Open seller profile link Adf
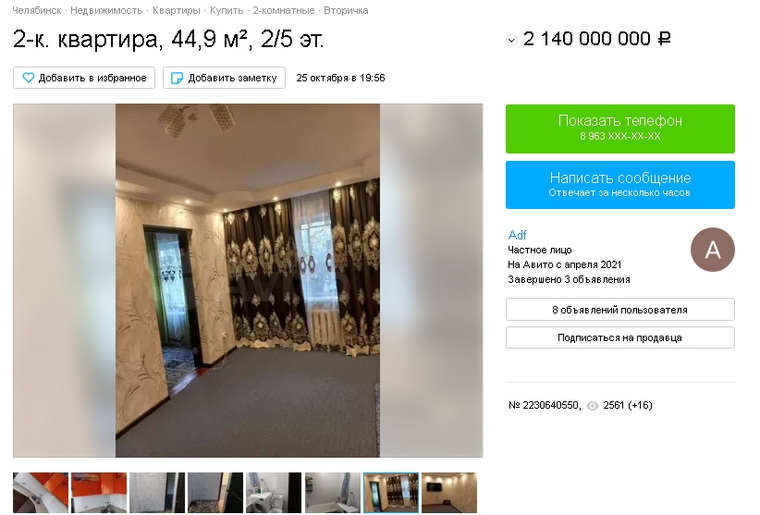Viewport: 760px width, 515px height. click(517, 235)
